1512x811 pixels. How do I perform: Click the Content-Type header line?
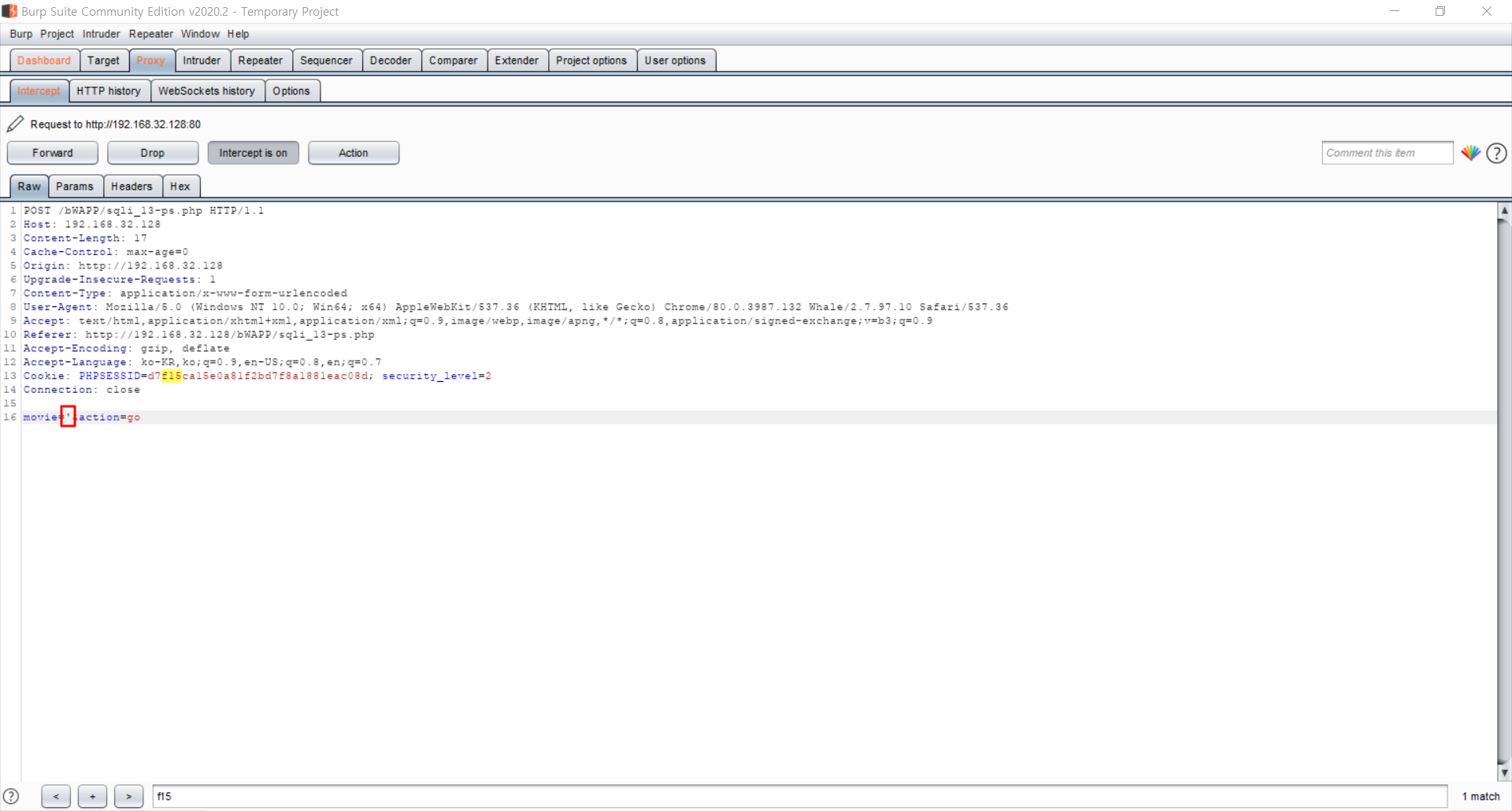coord(185,294)
